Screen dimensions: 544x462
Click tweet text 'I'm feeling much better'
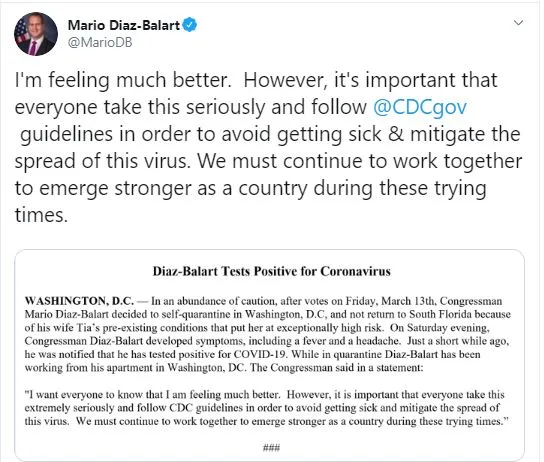(123, 80)
